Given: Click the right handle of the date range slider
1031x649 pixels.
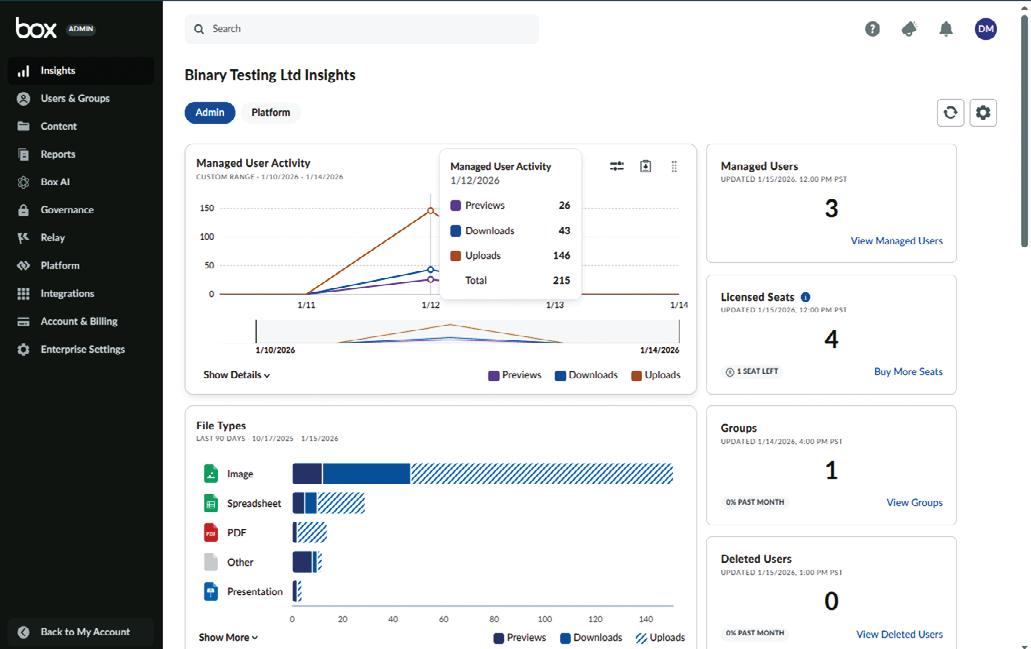Looking at the screenshot, I should [679, 331].
